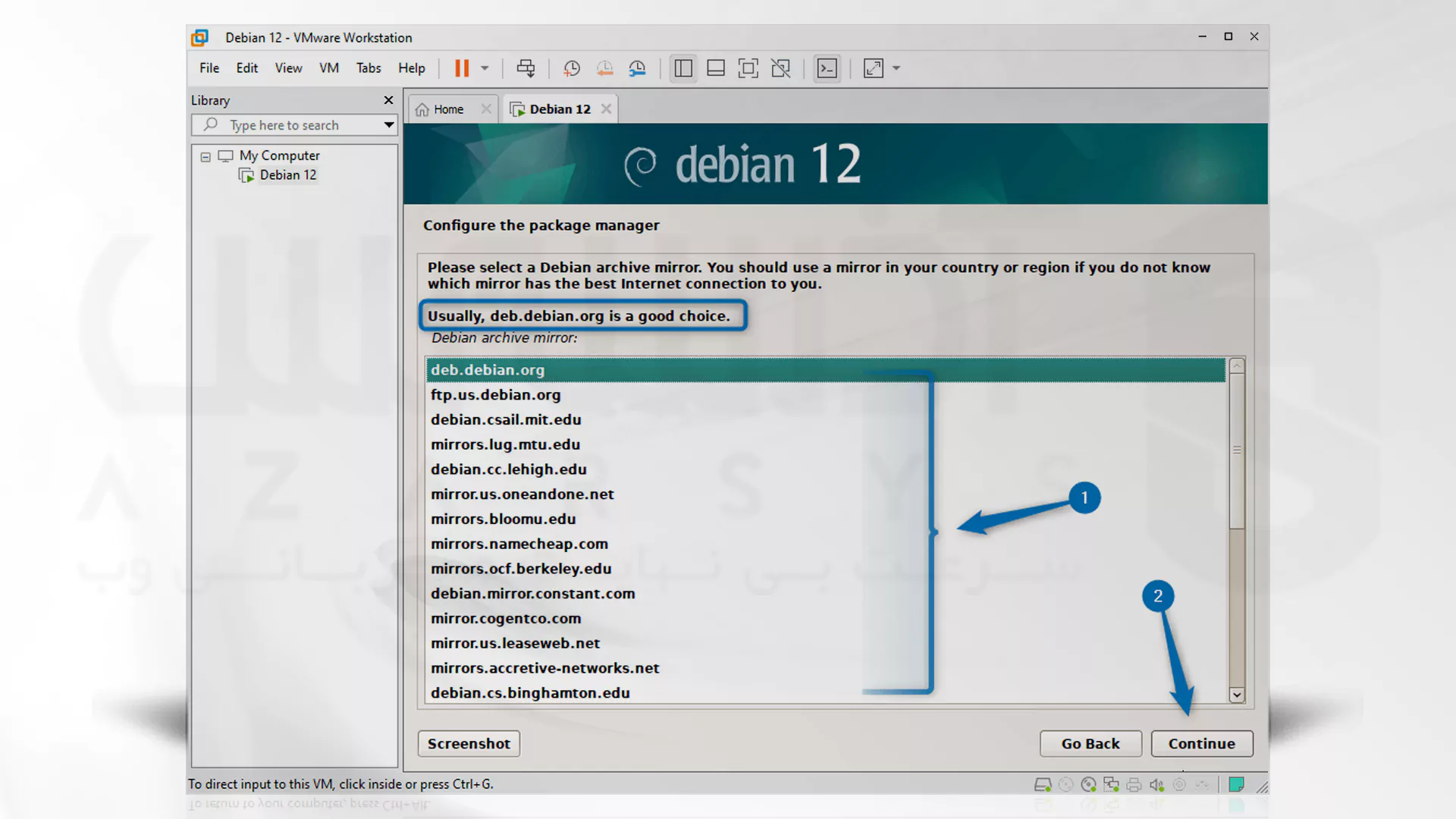Close the Debian 12 tab
Screen dimensions: 1456x819
tap(606, 109)
